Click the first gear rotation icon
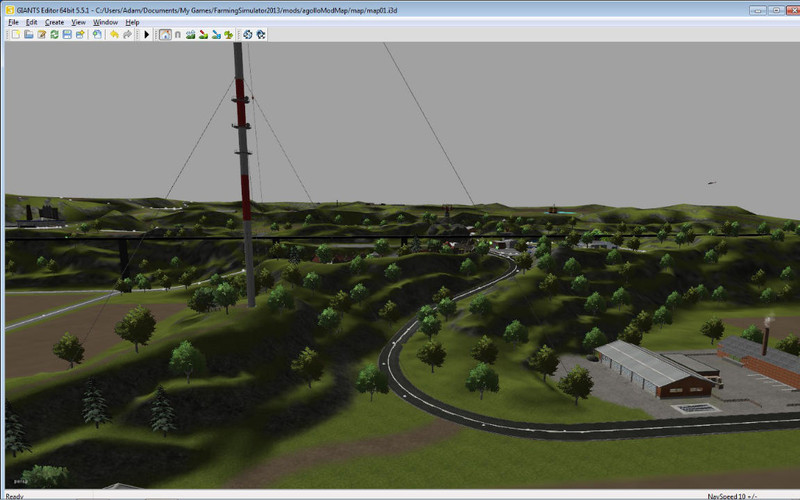This screenshot has width=800, height=500. click(247, 34)
